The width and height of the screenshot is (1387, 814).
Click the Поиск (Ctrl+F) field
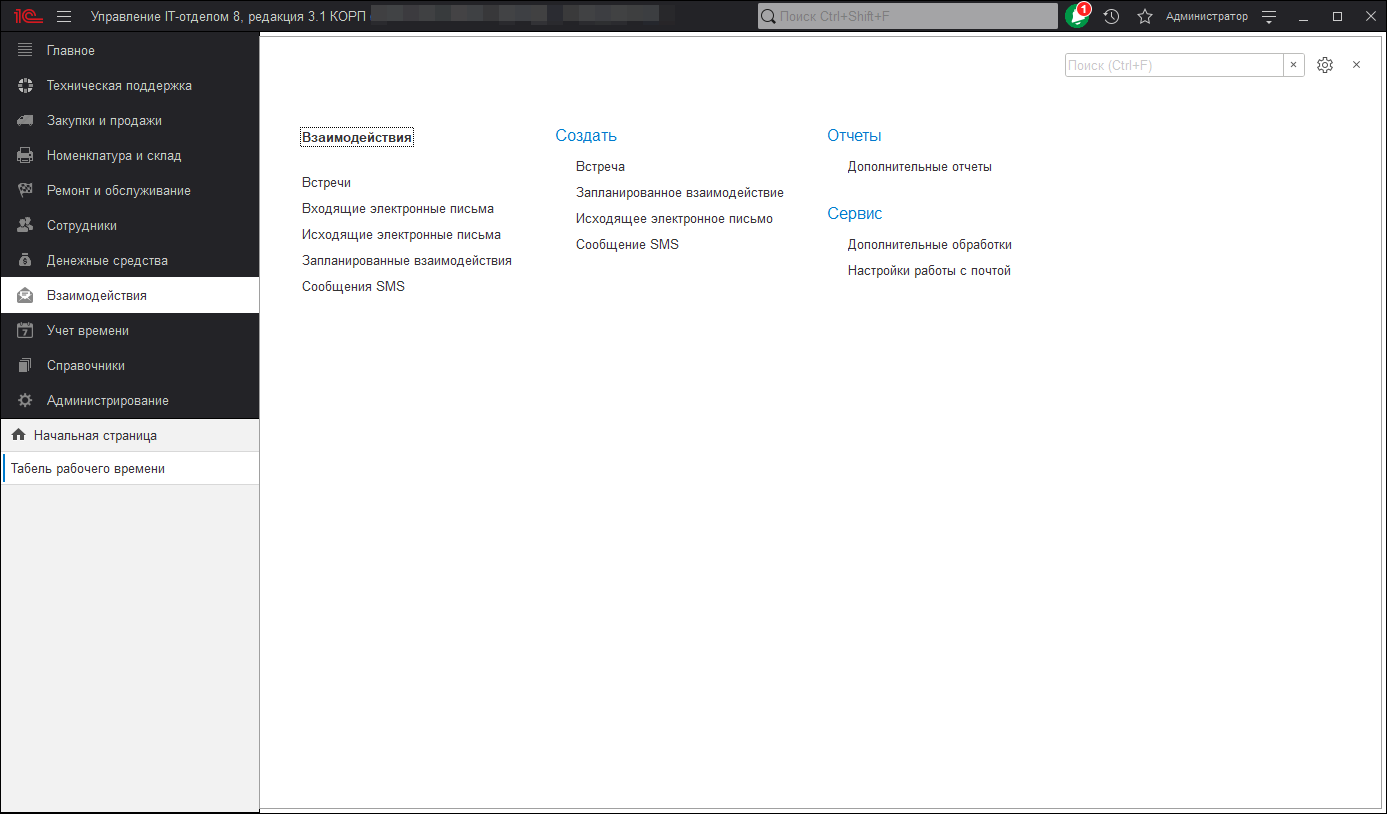click(1173, 65)
